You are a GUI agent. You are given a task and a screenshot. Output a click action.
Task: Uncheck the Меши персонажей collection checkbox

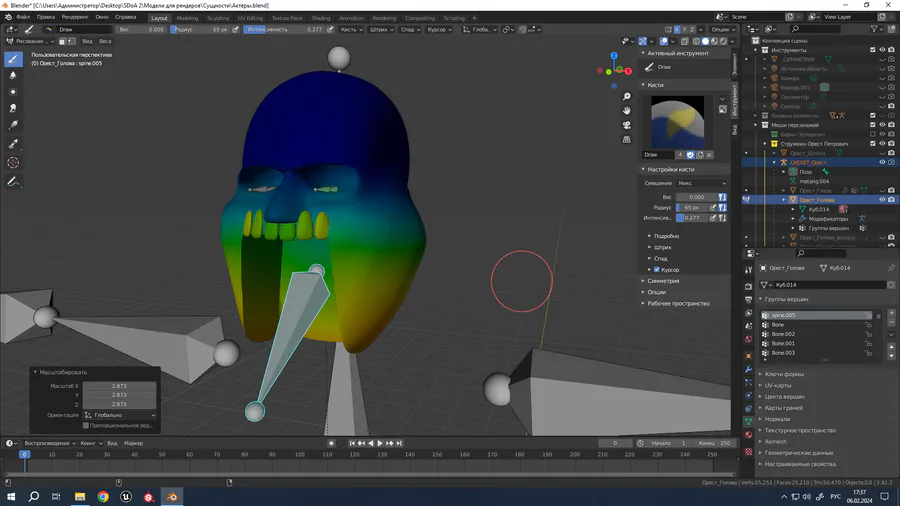[x=873, y=124]
